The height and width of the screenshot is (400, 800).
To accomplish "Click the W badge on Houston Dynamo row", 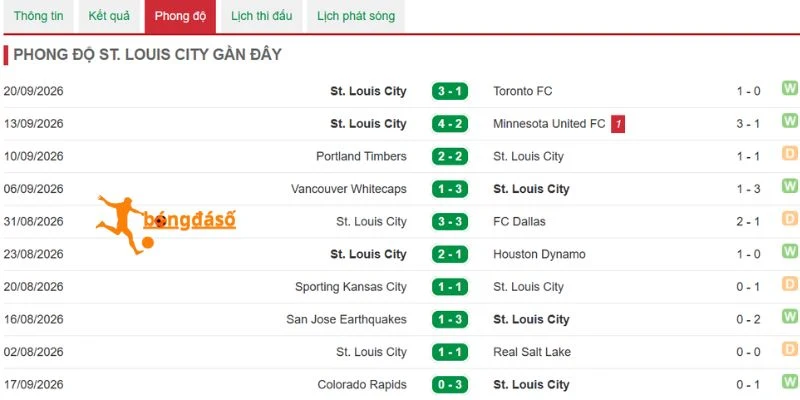I will (790, 252).
